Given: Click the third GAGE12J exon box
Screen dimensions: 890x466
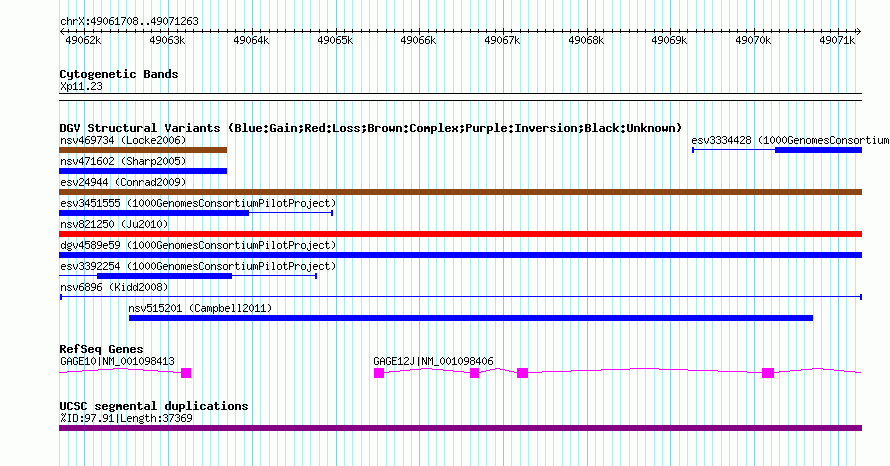Looking at the screenshot, I should click(523, 373).
